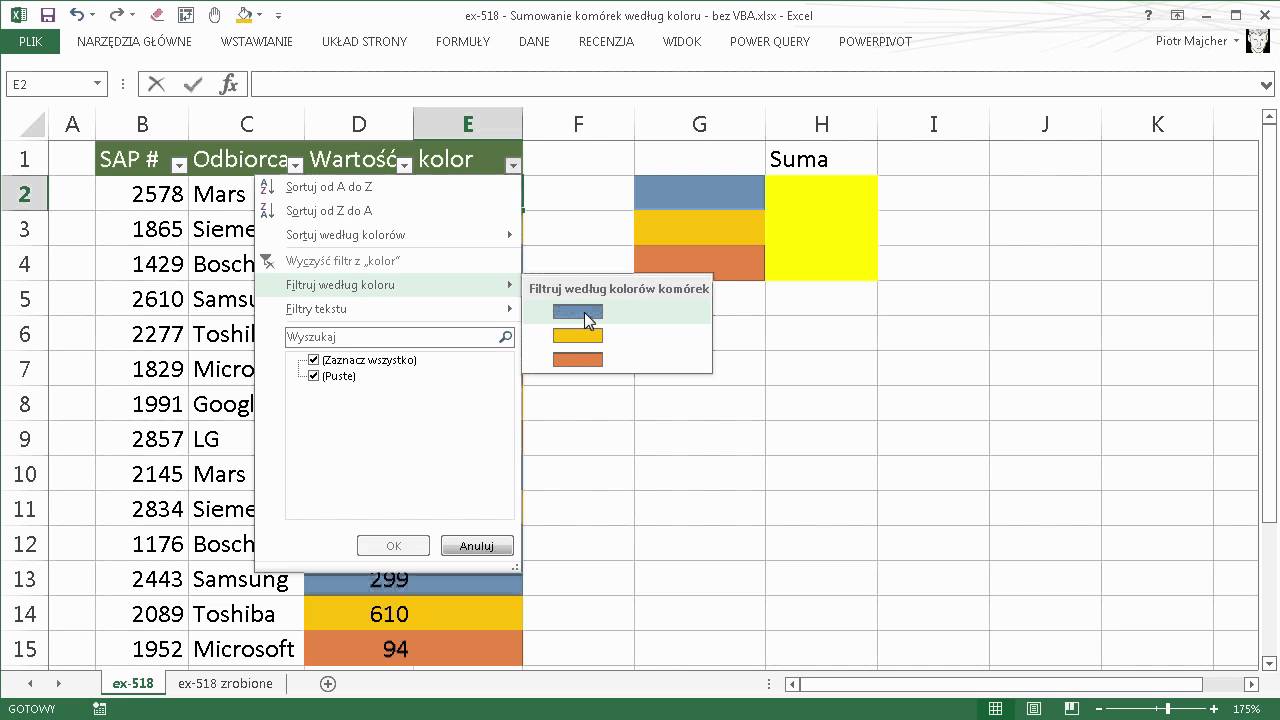Open the Odbiorca column filter dropdown
The image size is (1280, 720).
pyautogui.click(x=295, y=165)
